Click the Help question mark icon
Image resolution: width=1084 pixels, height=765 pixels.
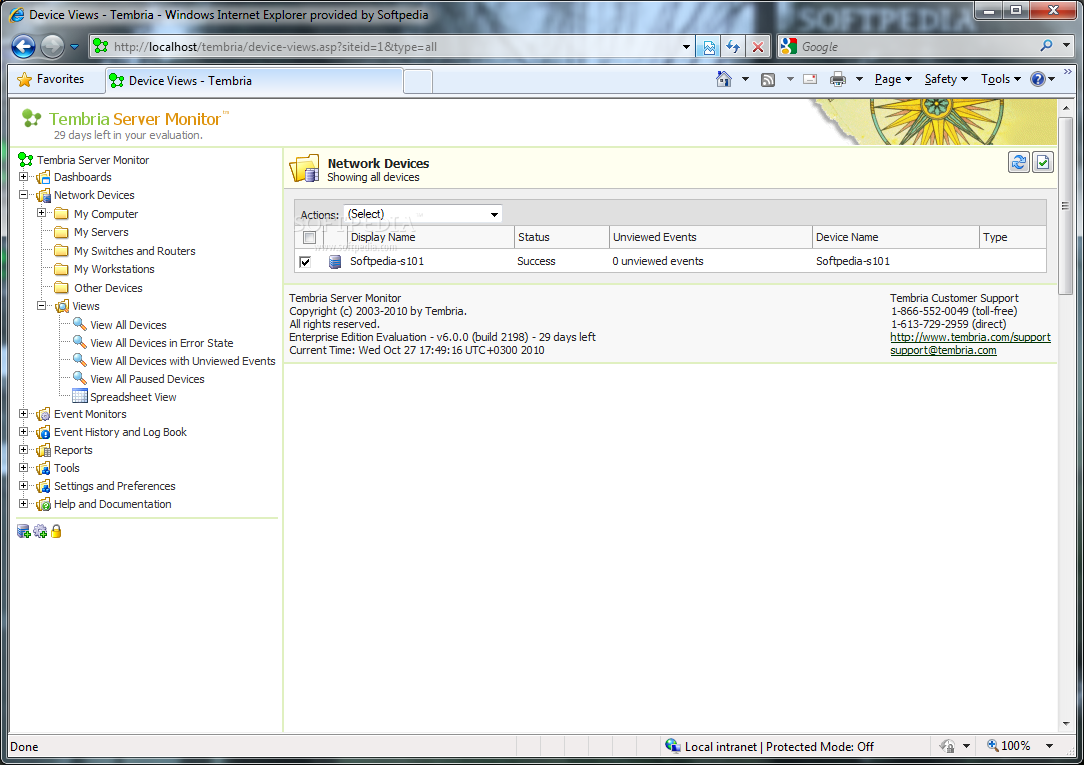click(1038, 79)
